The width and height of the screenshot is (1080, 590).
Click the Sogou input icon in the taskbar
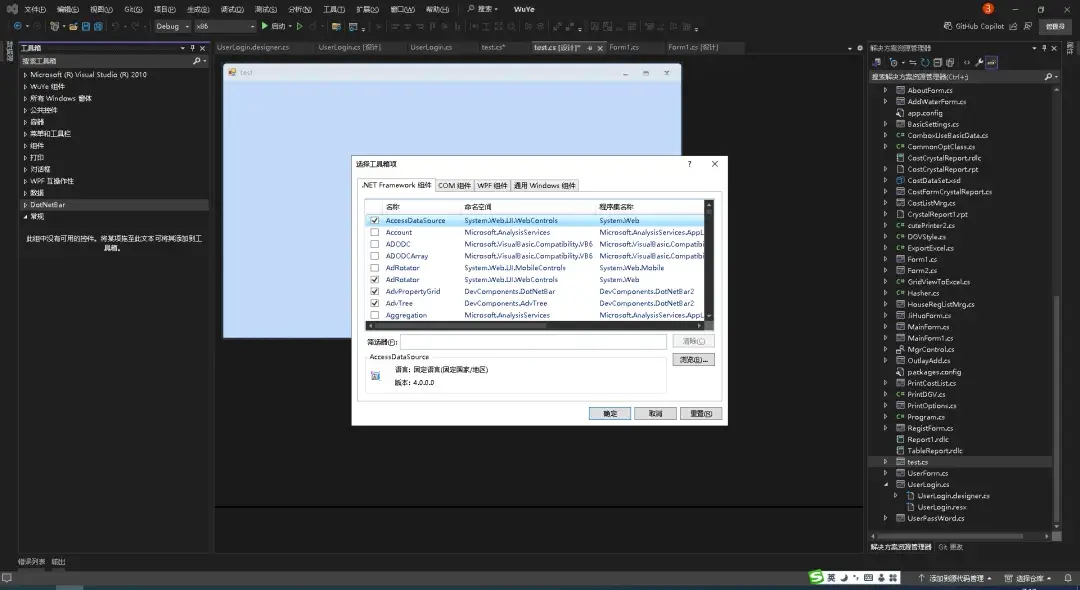point(814,577)
